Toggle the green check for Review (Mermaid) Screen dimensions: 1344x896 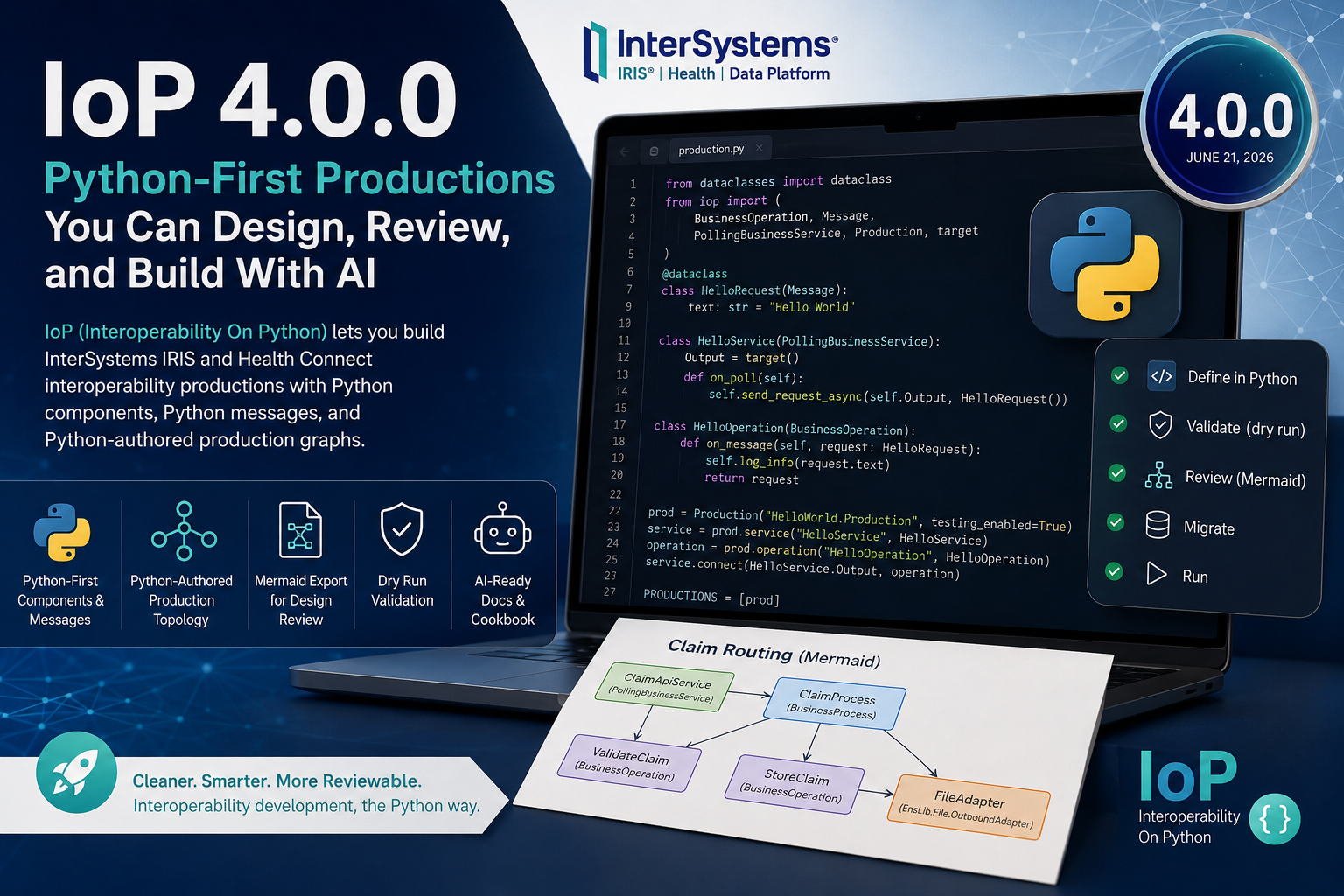click(1117, 473)
